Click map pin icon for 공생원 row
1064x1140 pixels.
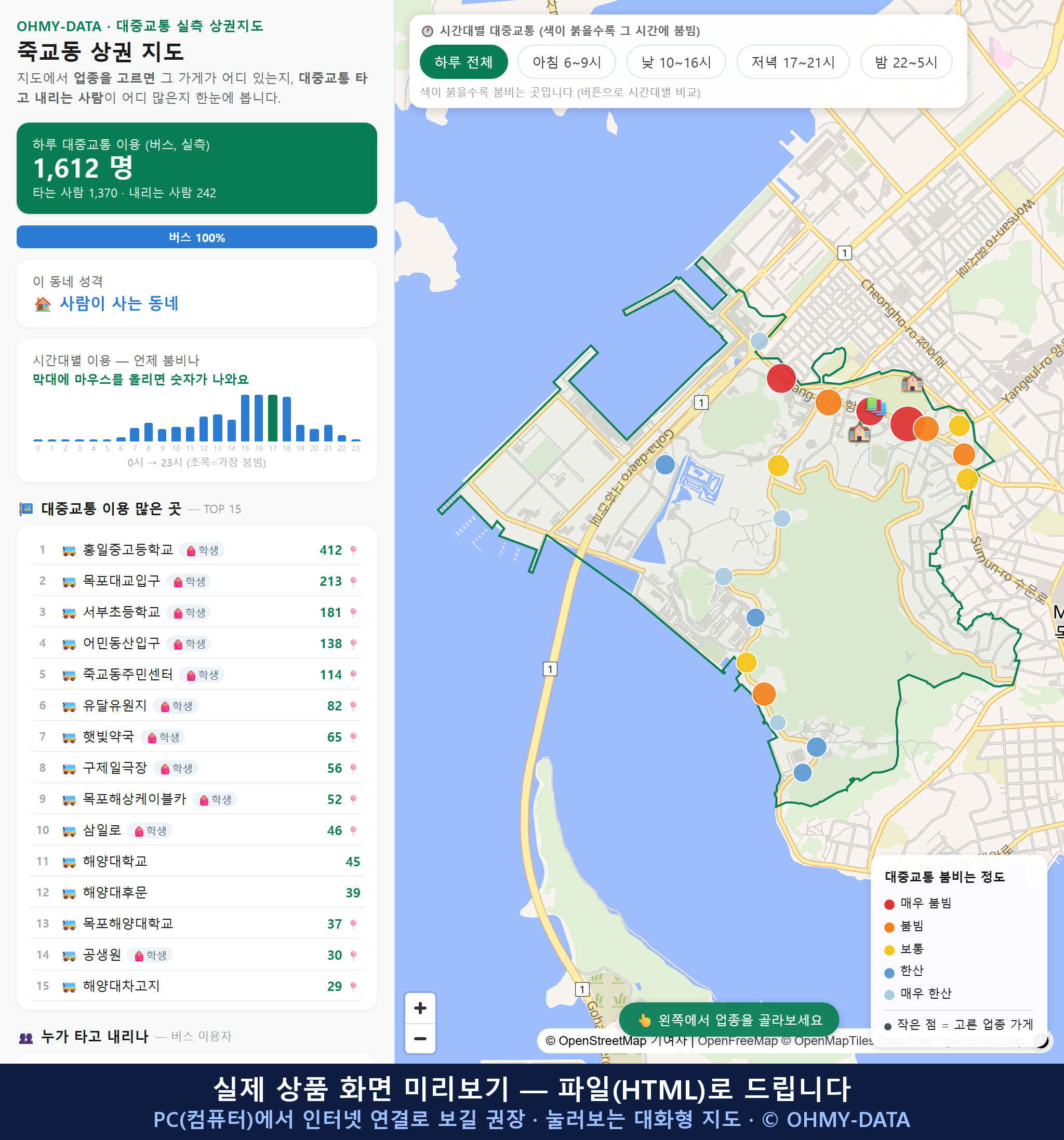(x=353, y=955)
